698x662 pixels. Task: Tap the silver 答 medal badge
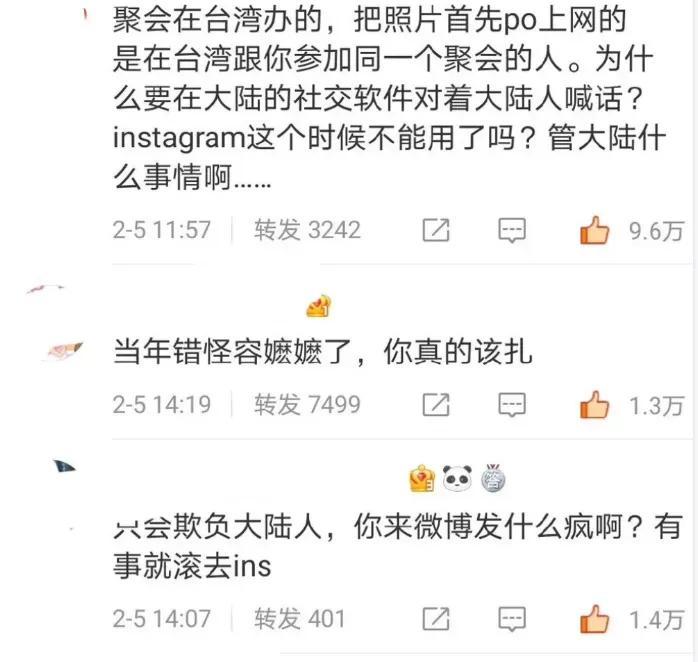(493, 479)
